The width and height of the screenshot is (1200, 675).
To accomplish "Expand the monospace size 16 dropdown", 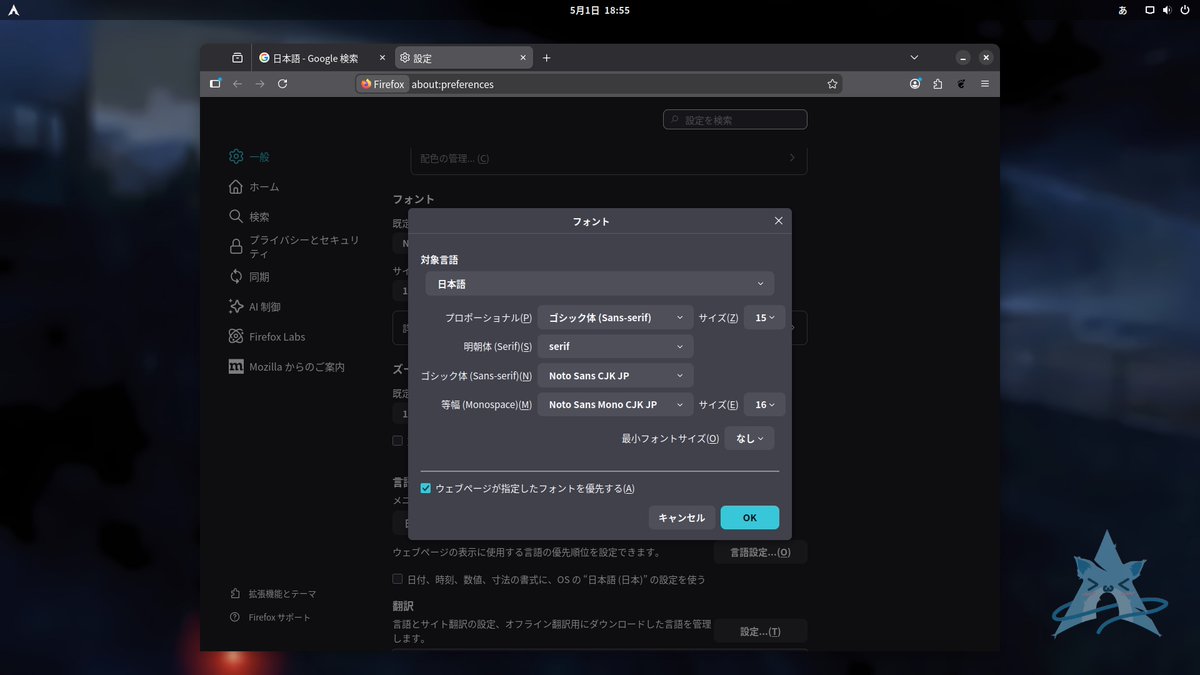I will (x=764, y=405).
